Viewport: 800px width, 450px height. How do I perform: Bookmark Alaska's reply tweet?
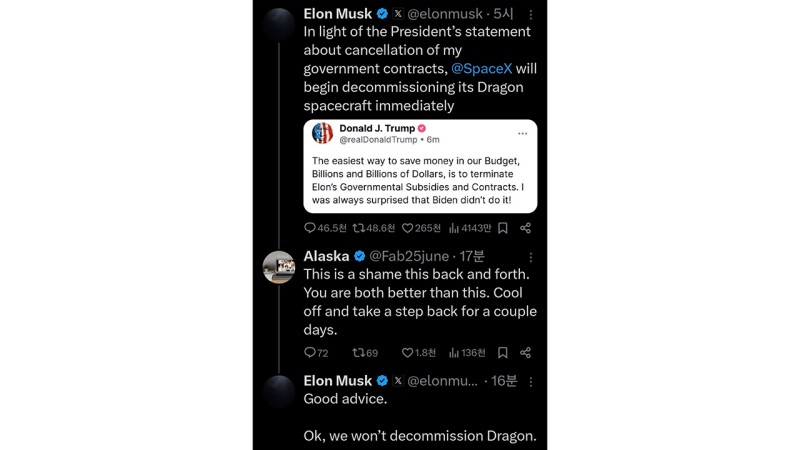tap(503, 353)
